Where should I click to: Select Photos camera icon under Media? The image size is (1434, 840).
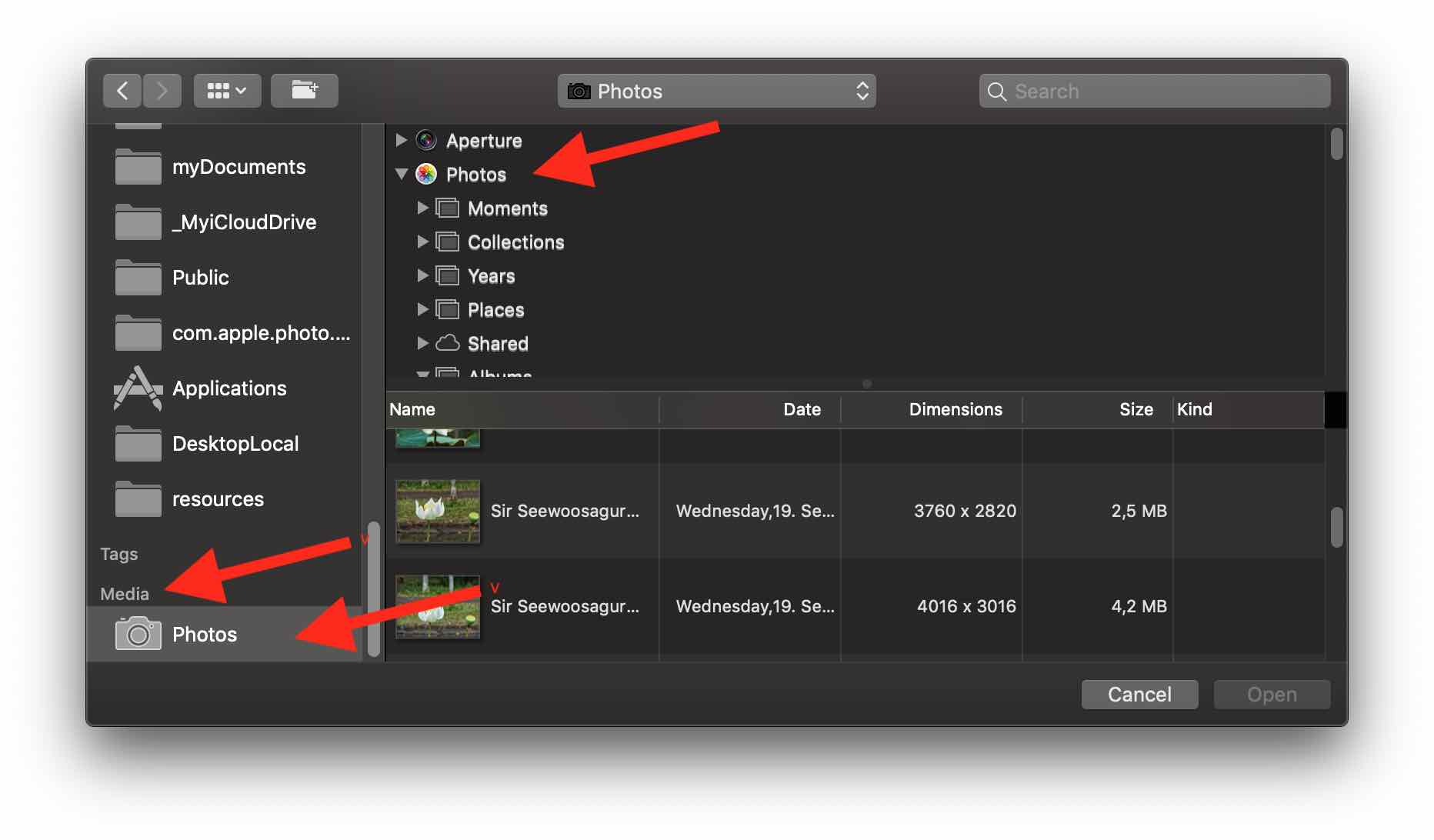(x=137, y=633)
